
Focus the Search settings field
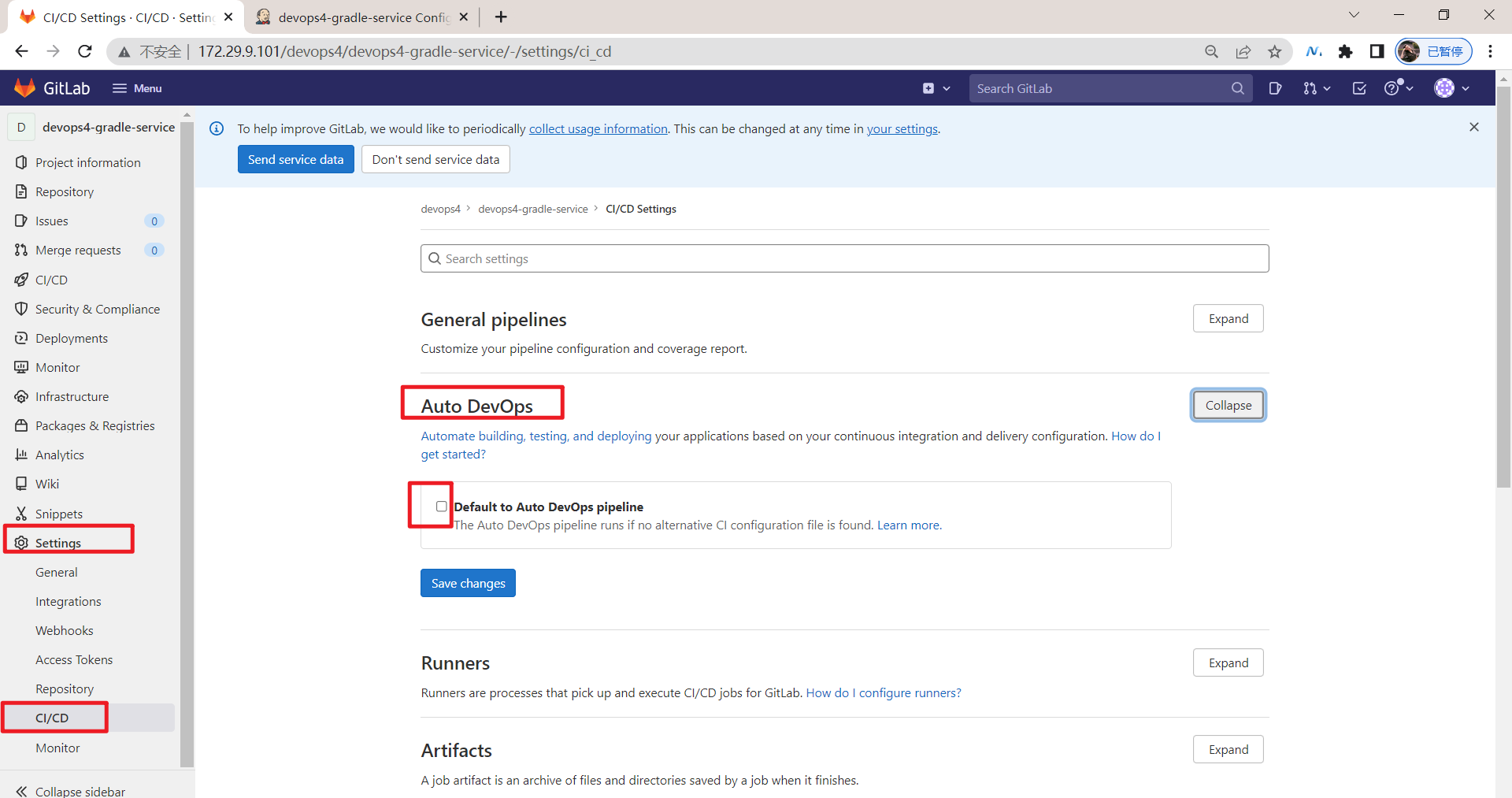tap(844, 258)
